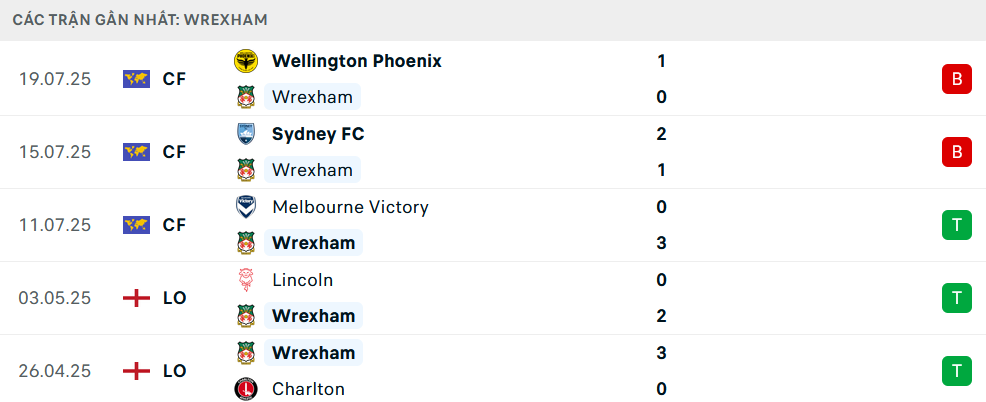Click the England flag icon for 26.04.25
This screenshot has height=402, width=986.
[136, 371]
